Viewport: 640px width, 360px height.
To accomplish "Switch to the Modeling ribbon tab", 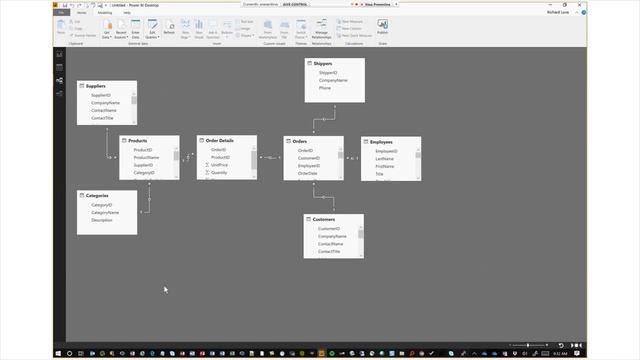I will [105, 13].
